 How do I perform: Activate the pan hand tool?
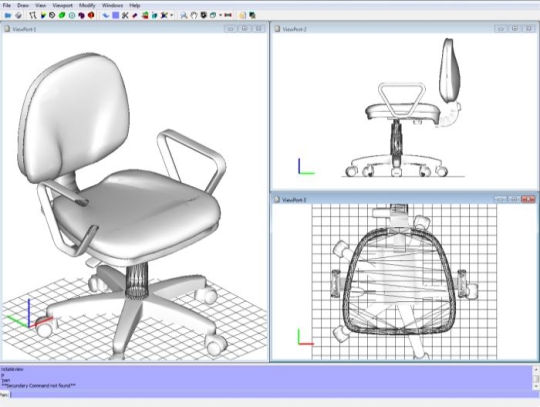pos(194,15)
